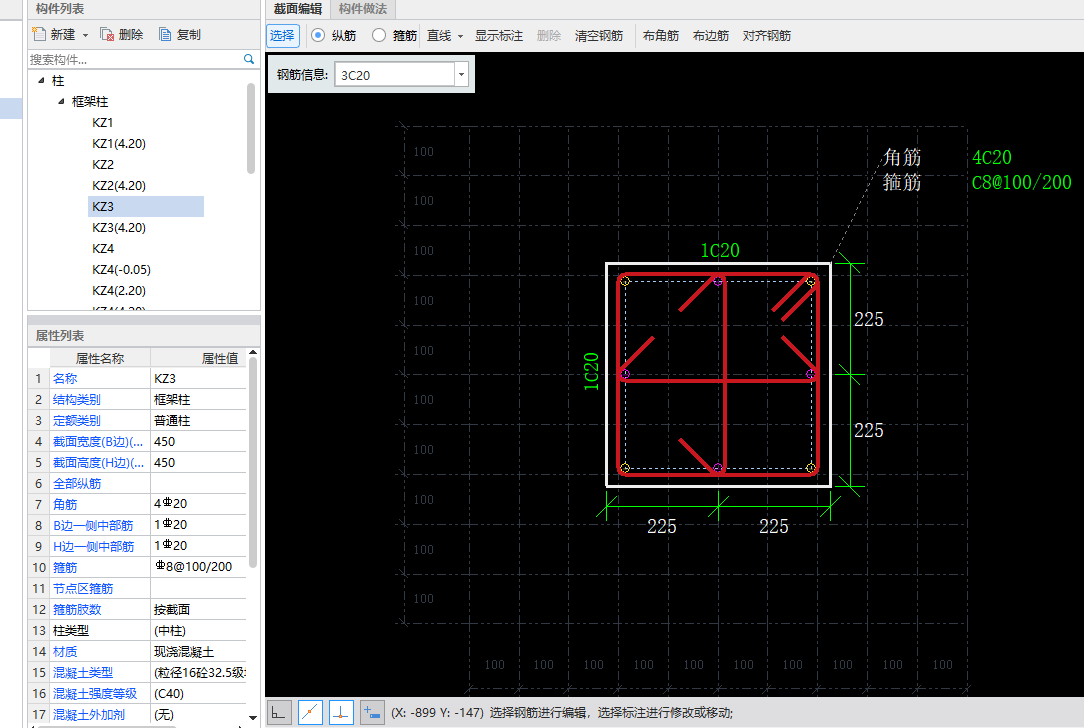This screenshot has height=728, width=1084.
Task: Select KZ1(4.20) in the component tree
Action: point(119,144)
